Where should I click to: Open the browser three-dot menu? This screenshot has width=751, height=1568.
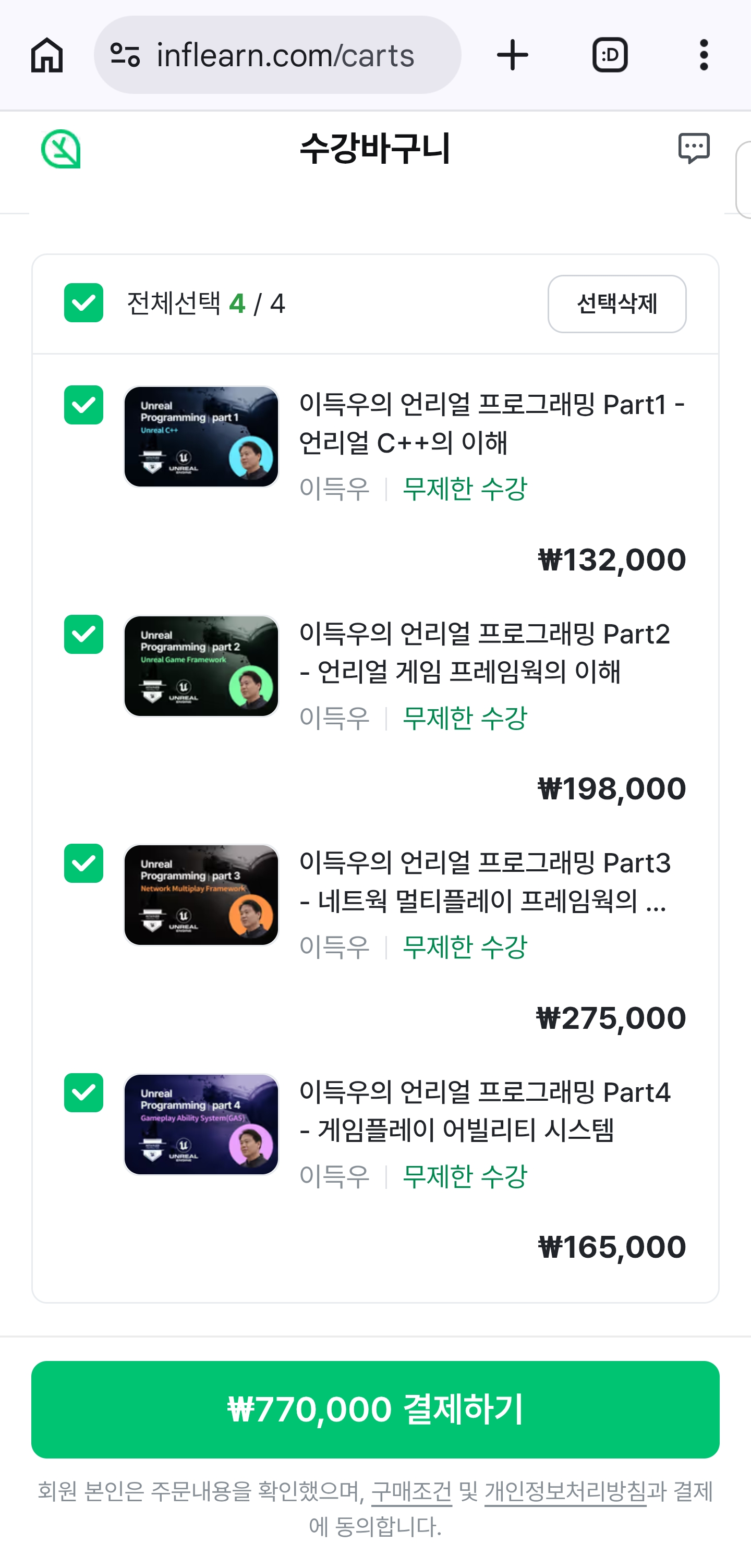[x=704, y=55]
